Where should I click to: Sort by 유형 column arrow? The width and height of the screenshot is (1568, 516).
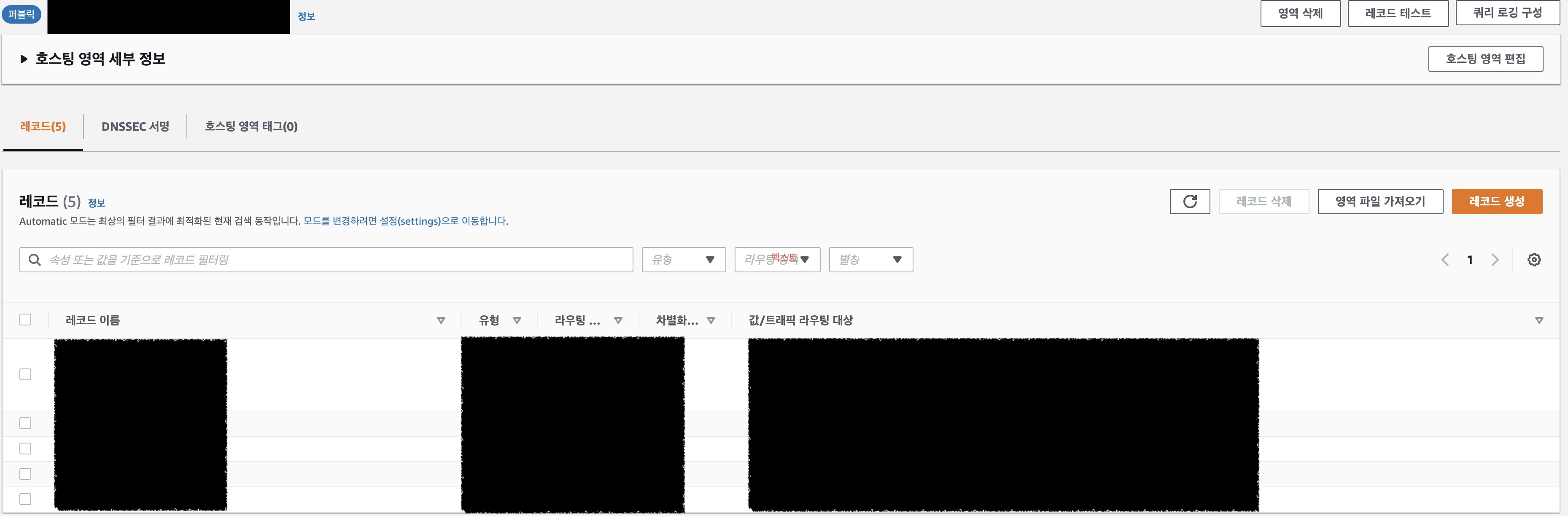tap(517, 320)
